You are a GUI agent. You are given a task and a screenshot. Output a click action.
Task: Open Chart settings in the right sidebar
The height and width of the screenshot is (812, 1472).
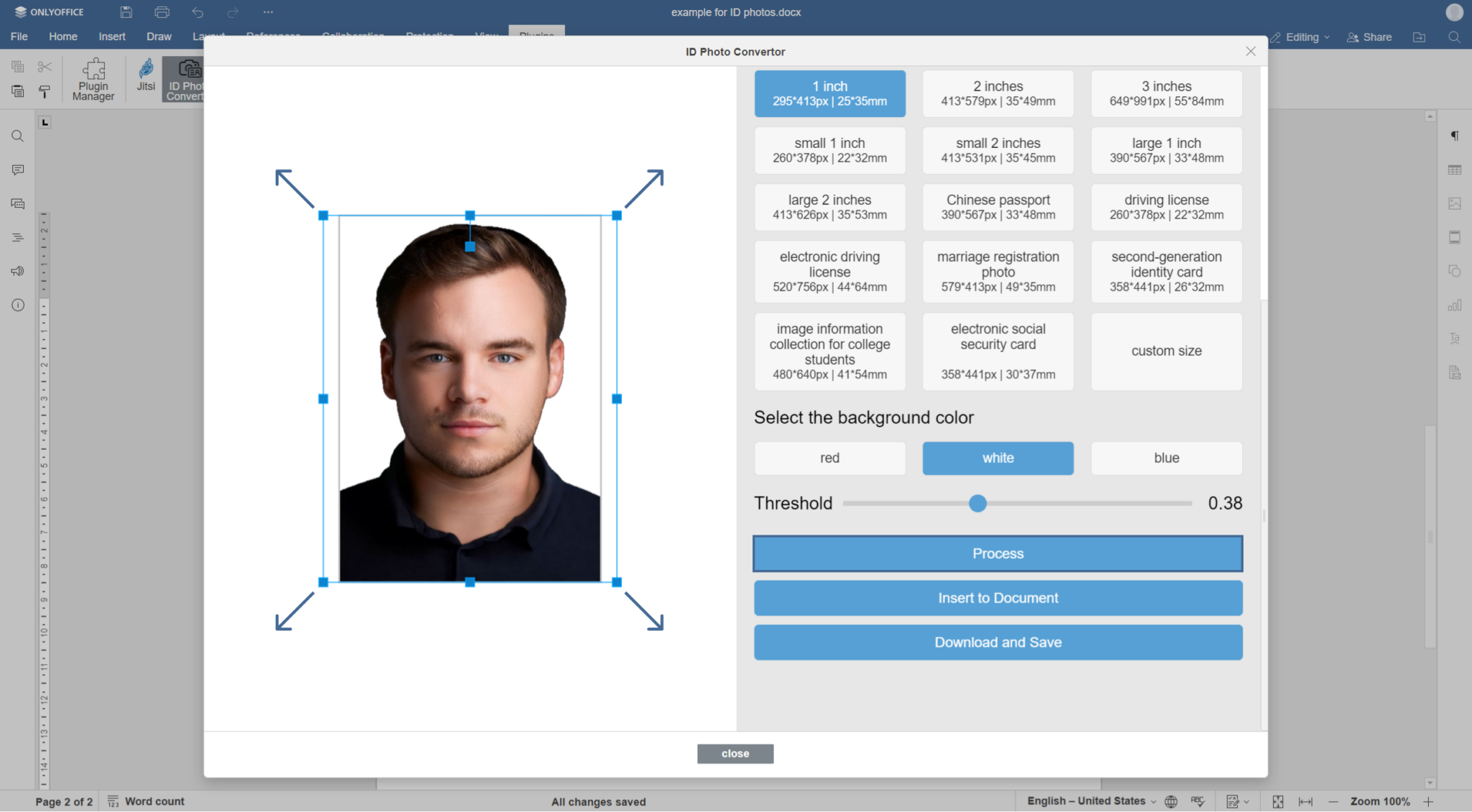click(x=1455, y=305)
